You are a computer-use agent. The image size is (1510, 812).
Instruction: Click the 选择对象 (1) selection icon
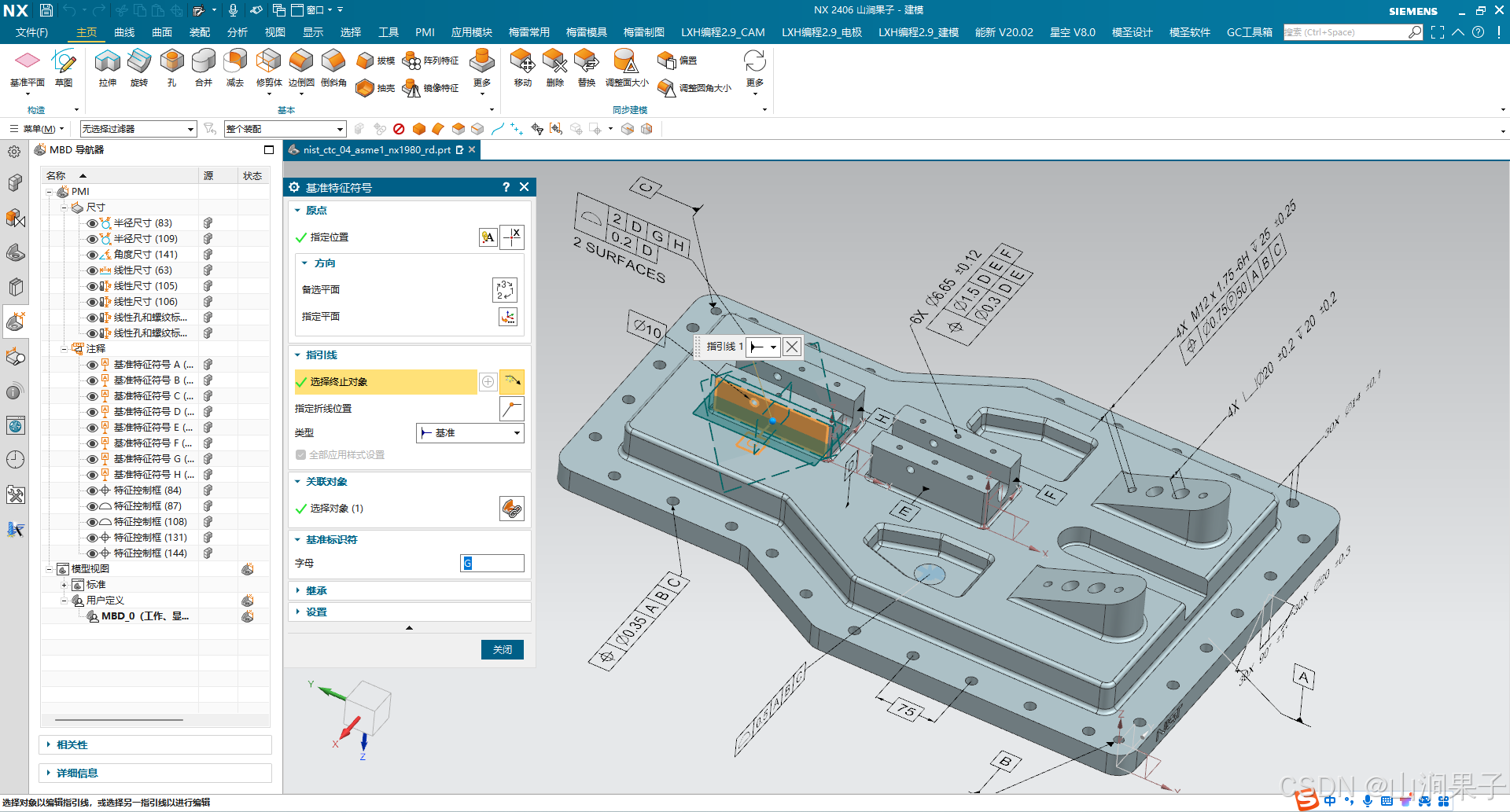coord(512,509)
